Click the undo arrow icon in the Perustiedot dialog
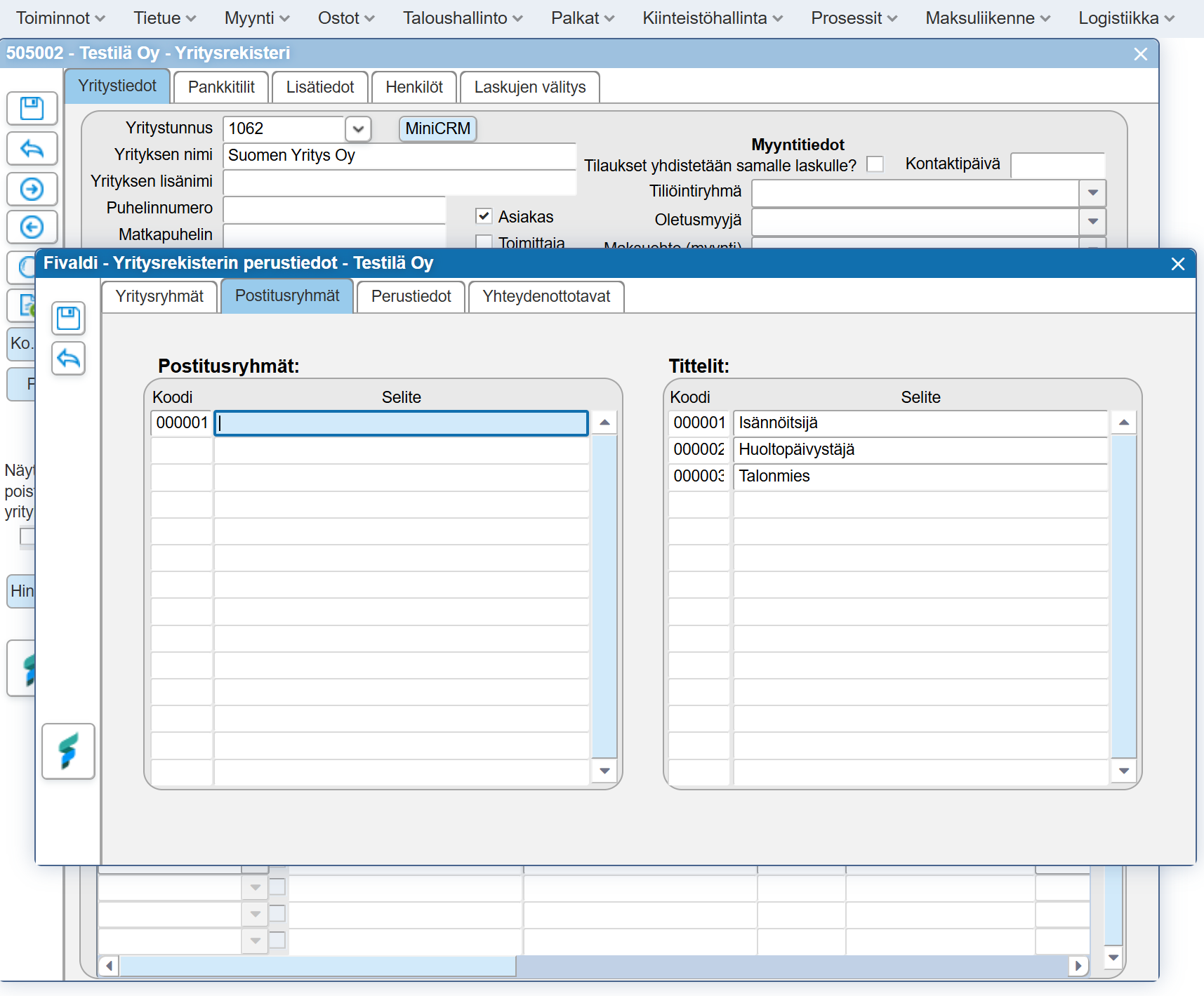The image size is (1204, 996). (x=68, y=359)
